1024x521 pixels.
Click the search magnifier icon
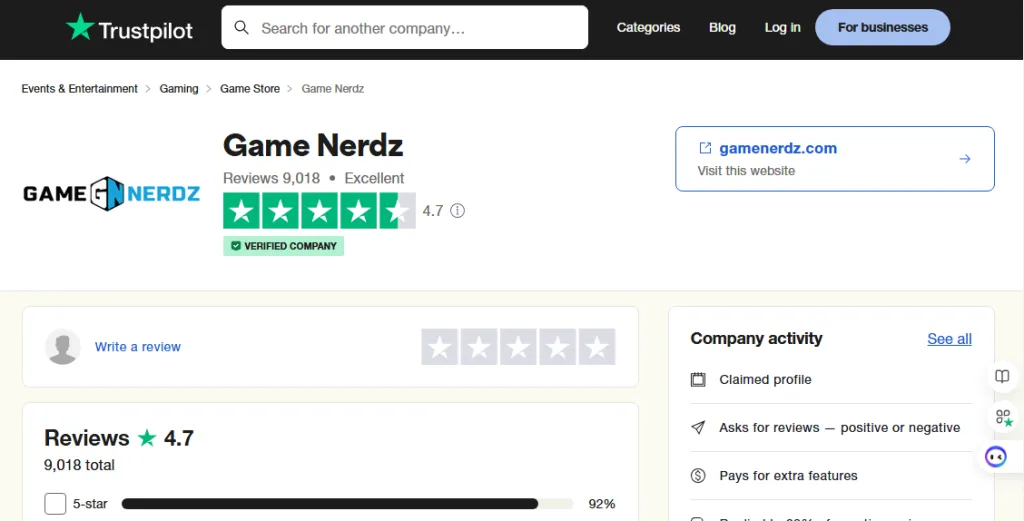pos(242,27)
